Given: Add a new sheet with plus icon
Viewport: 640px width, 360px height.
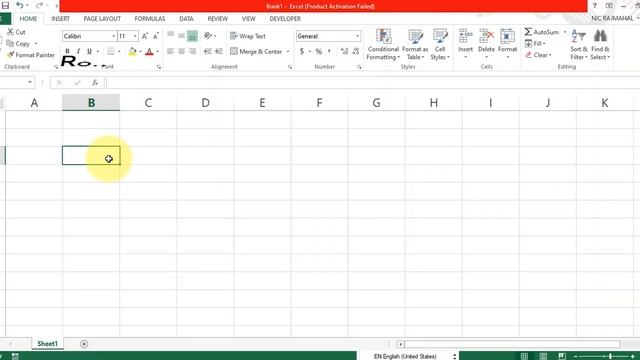Looking at the screenshot, I should (84, 344).
